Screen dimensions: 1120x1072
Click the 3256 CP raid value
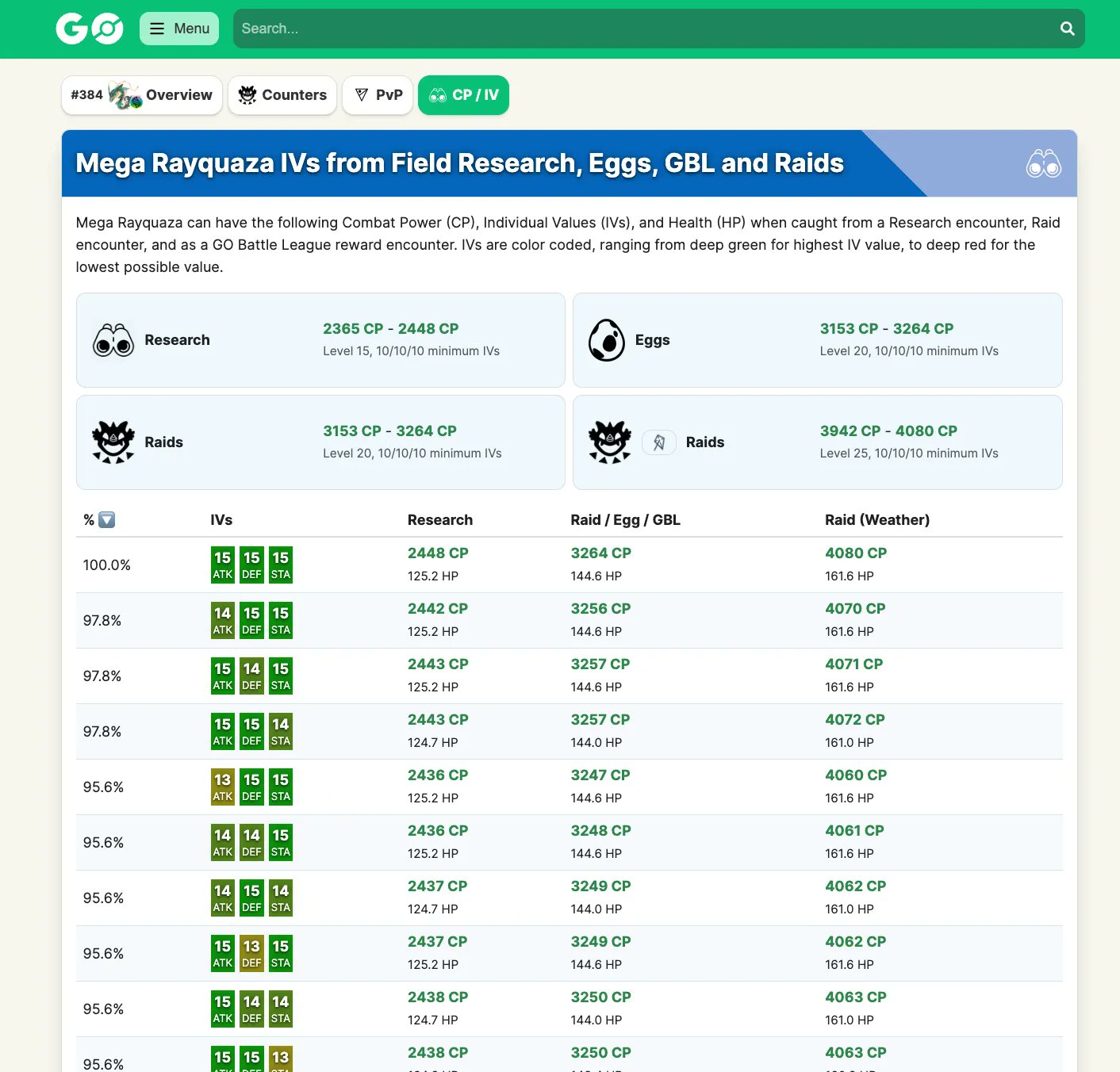[x=601, y=609]
